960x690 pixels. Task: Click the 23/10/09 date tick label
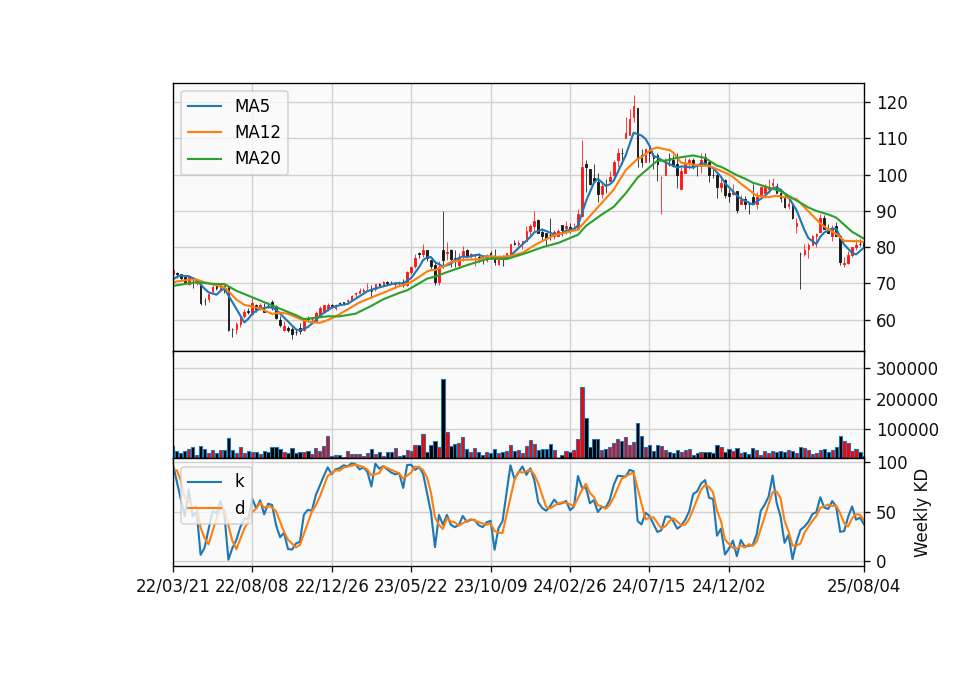point(490,586)
